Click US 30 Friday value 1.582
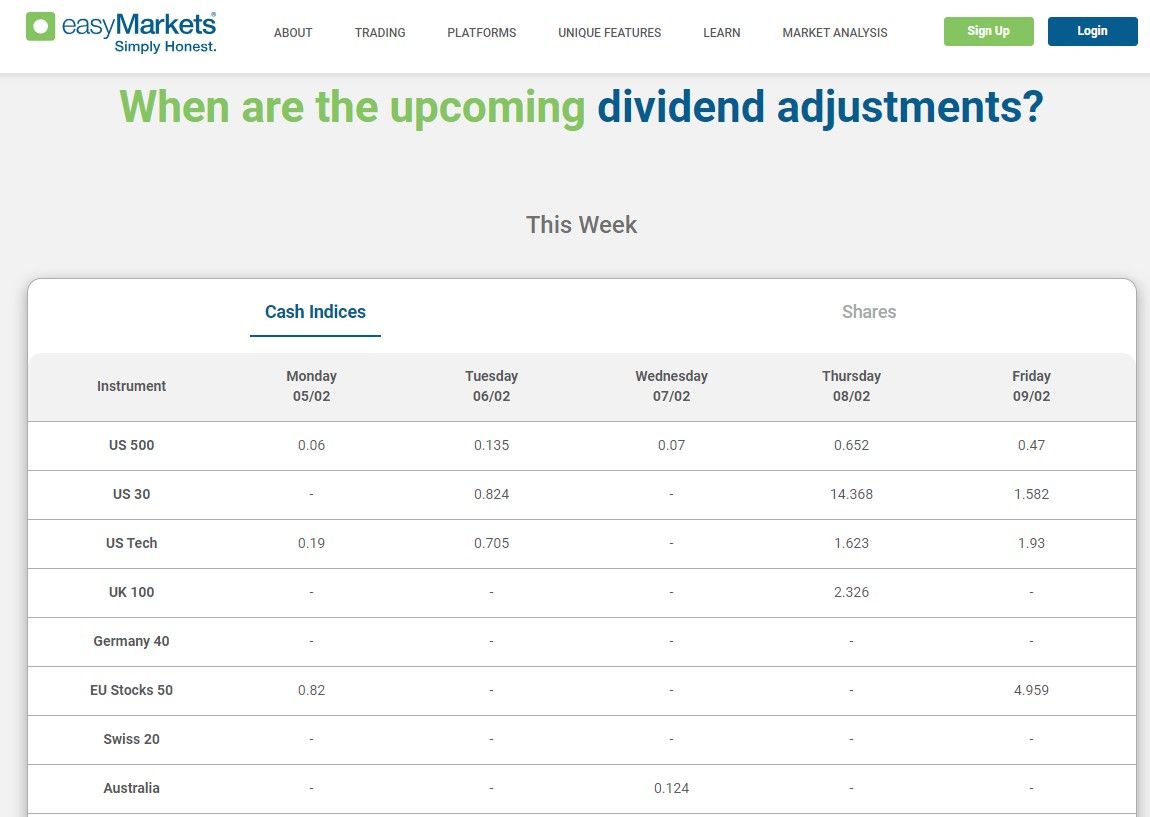 [x=1031, y=494]
